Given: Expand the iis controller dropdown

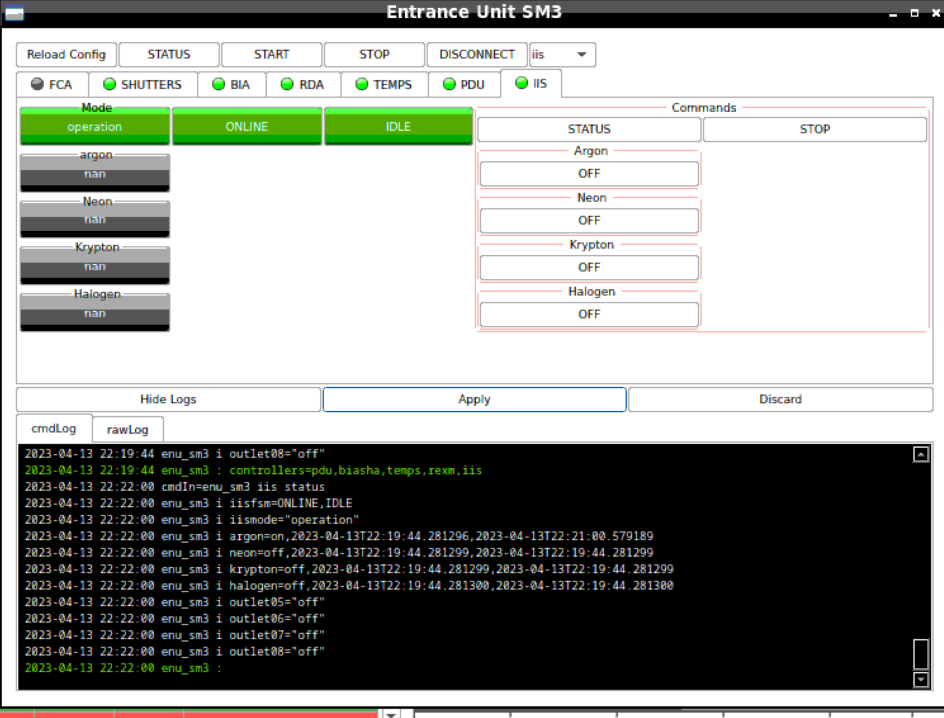Looking at the screenshot, I should 562,55.
